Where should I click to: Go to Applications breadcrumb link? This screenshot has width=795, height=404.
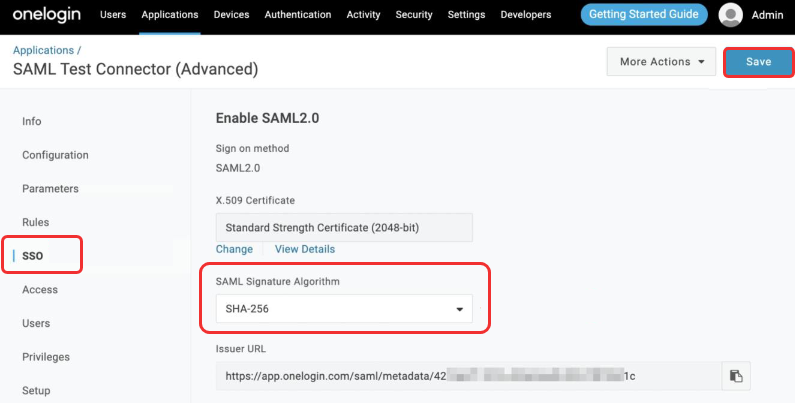coord(44,50)
